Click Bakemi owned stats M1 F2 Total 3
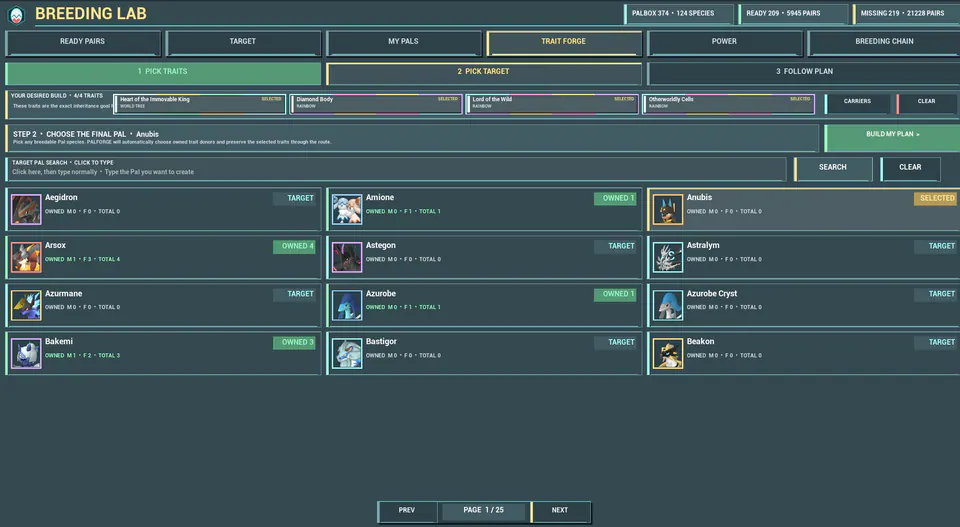The image size is (960, 527). (83, 356)
